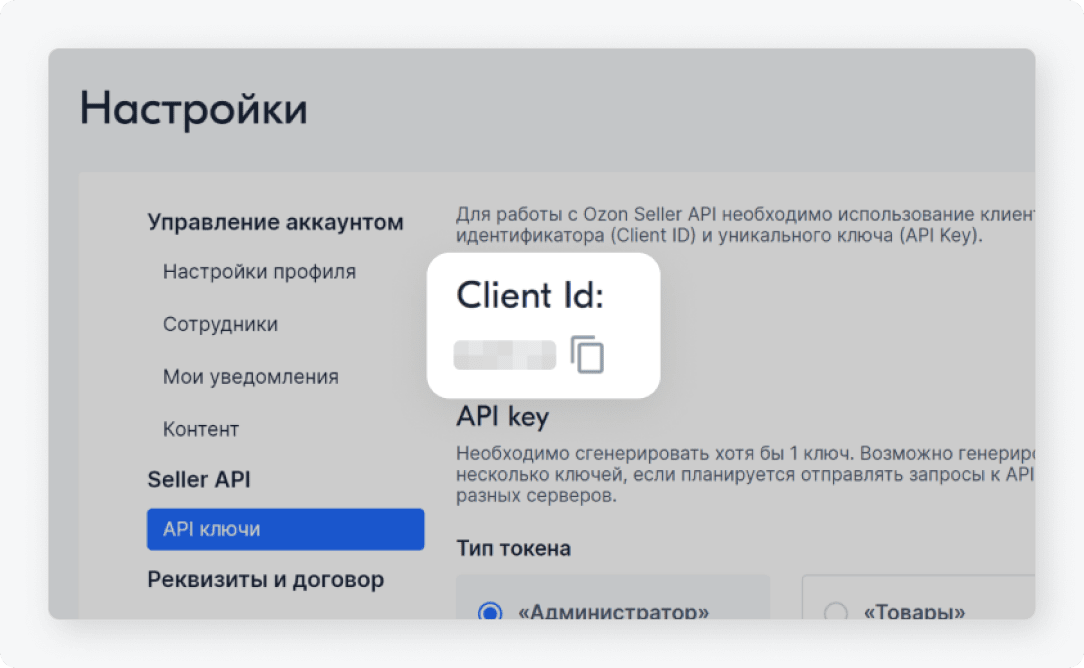Click the blurred Client Id value
This screenshot has height=668, width=1084.
click(504, 355)
